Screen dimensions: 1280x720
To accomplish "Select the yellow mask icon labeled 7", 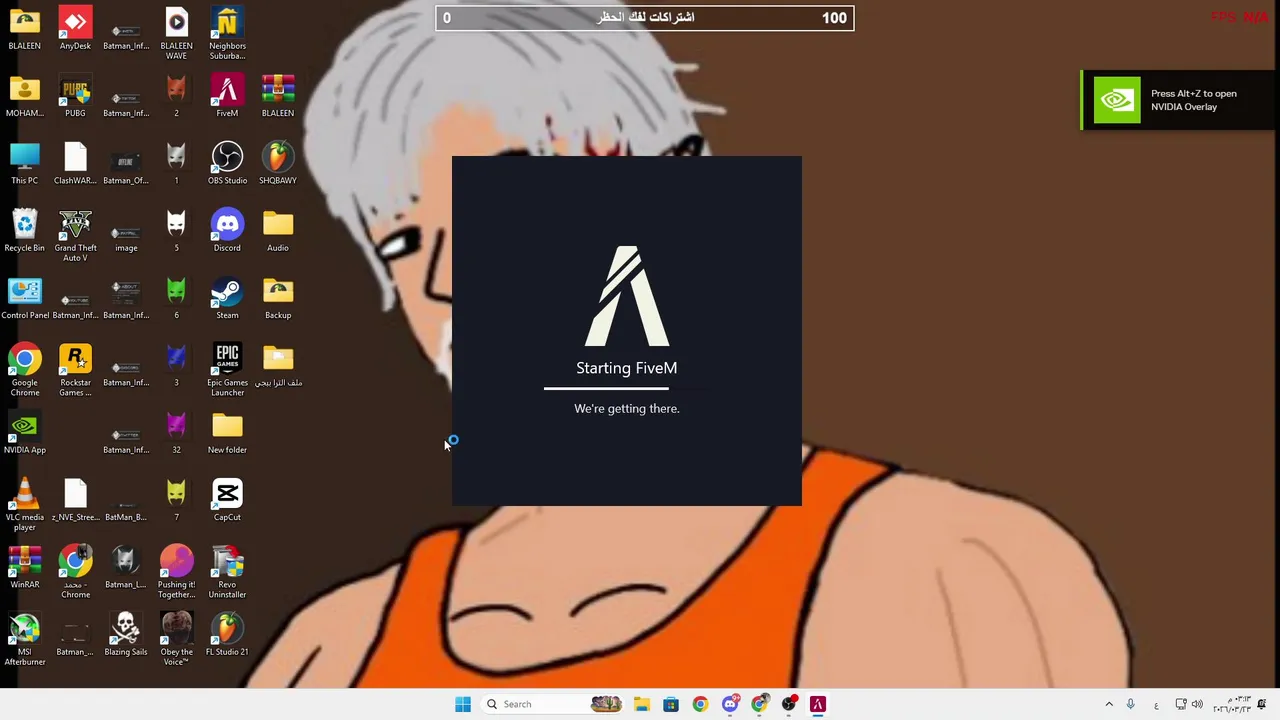I will [x=176, y=500].
